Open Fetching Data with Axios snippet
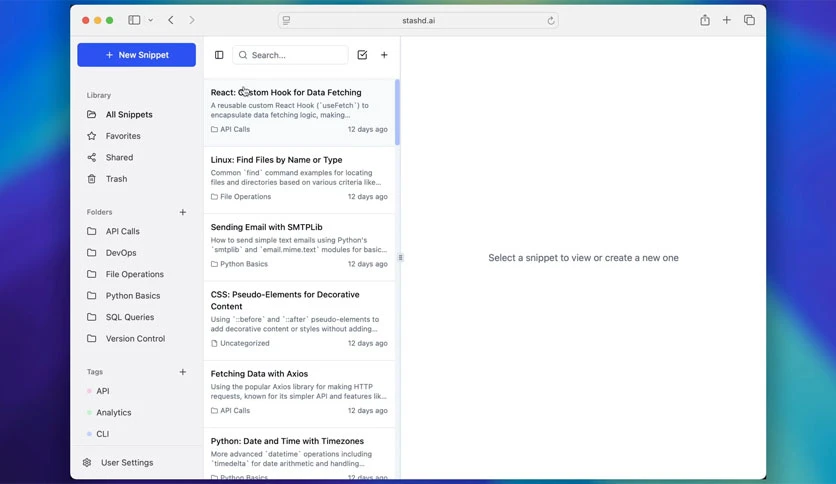Screen dimensions: 836x484 click(x=299, y=394)
